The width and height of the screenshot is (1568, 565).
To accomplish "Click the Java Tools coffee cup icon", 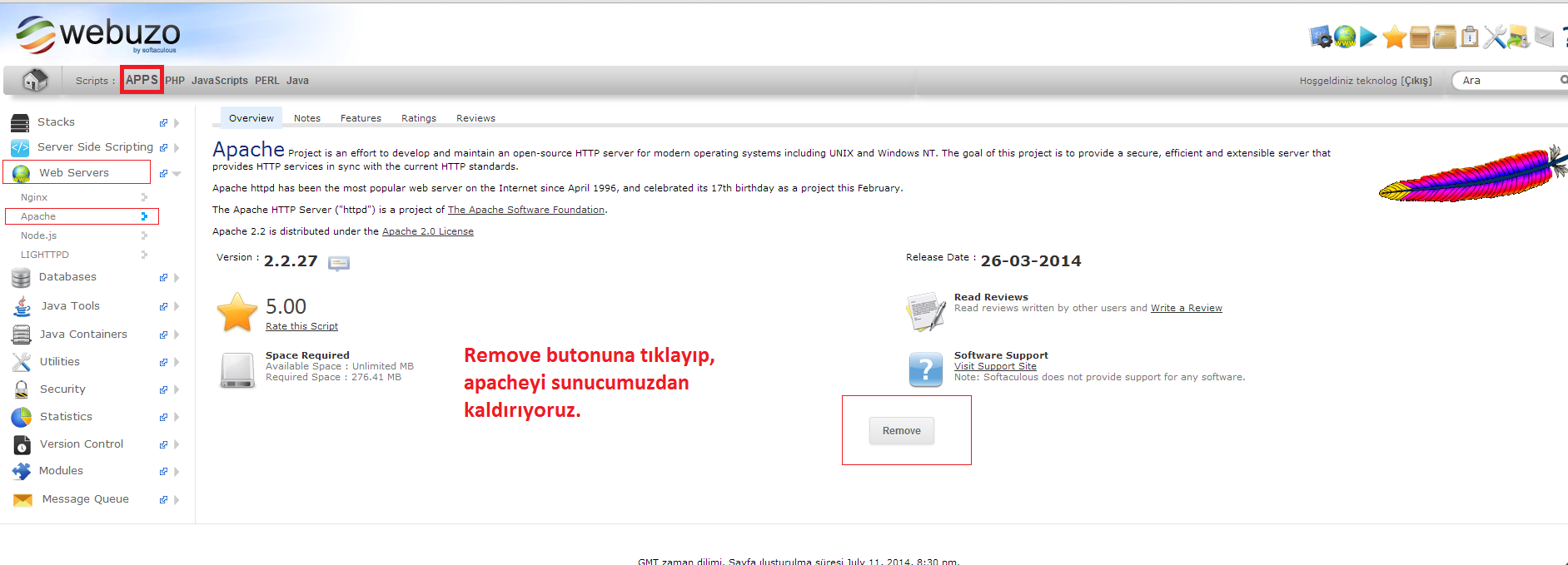I will coord(22,306).
